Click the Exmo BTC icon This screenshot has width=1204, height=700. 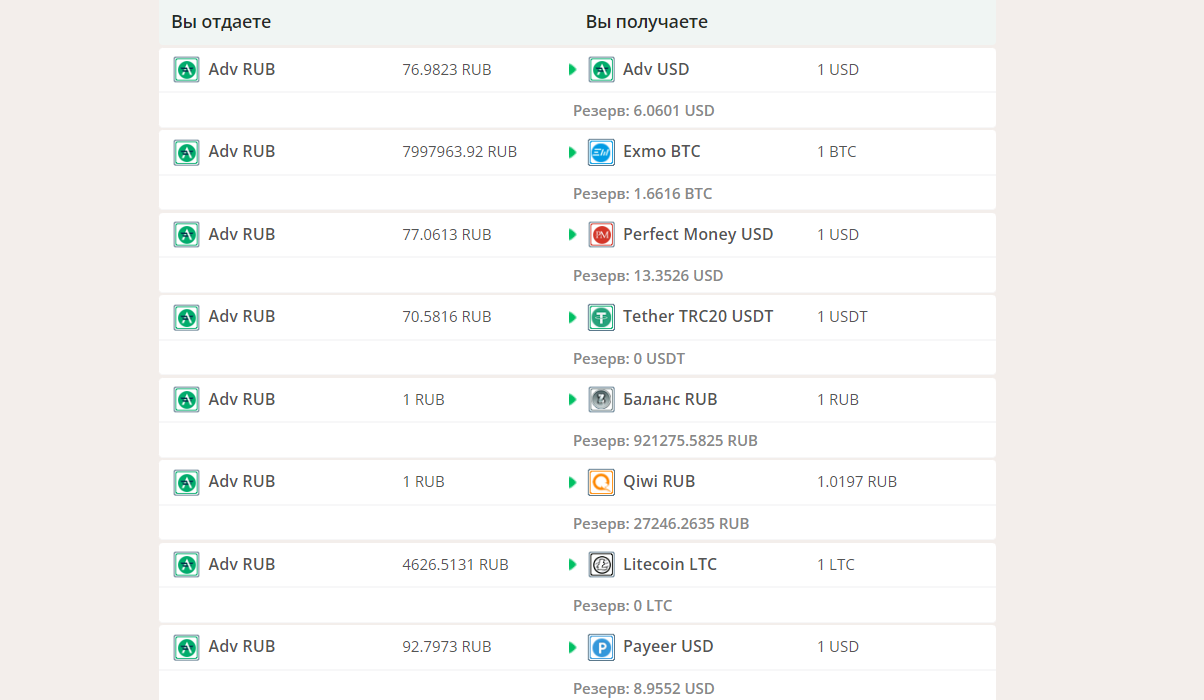click(601, 152)
